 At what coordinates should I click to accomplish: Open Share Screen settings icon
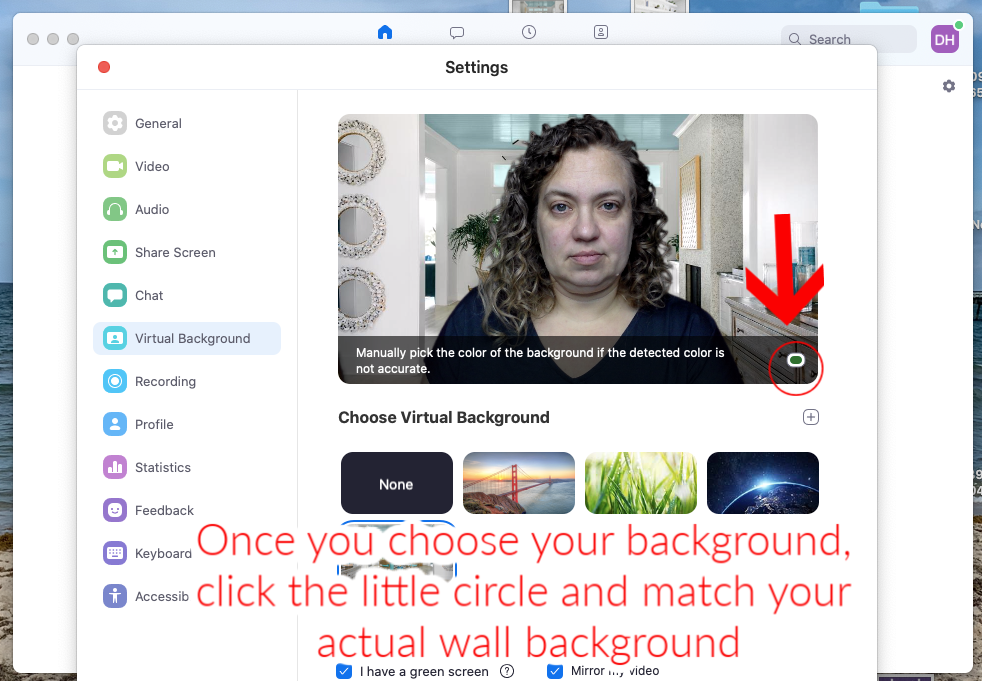click(115, 252)
